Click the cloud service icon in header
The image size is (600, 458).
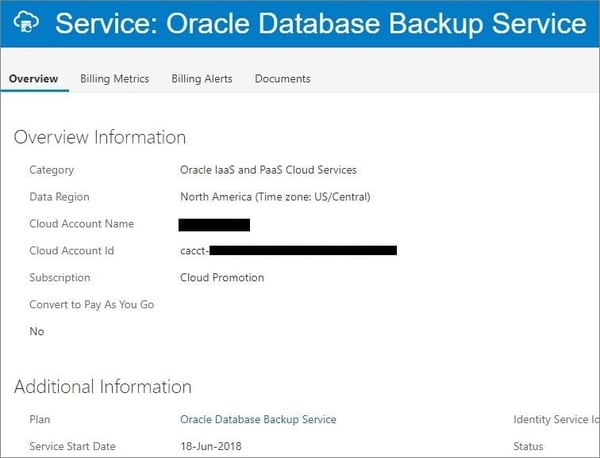coord(24,24)
